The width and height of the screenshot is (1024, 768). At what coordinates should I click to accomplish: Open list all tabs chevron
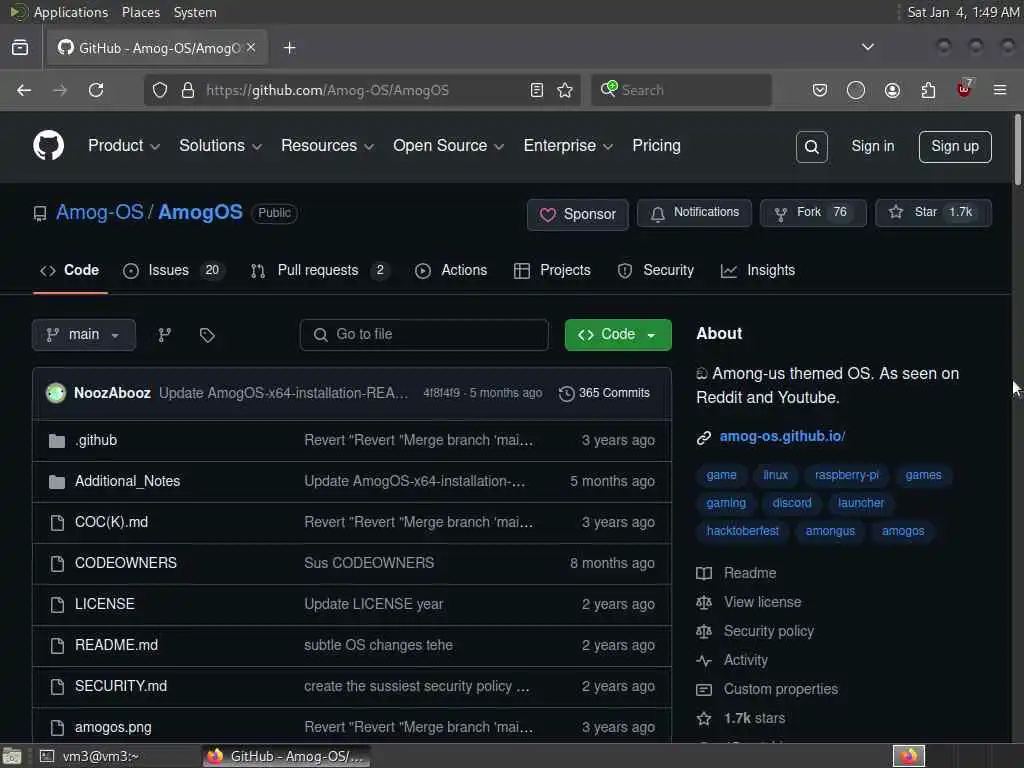click(868, 47)
